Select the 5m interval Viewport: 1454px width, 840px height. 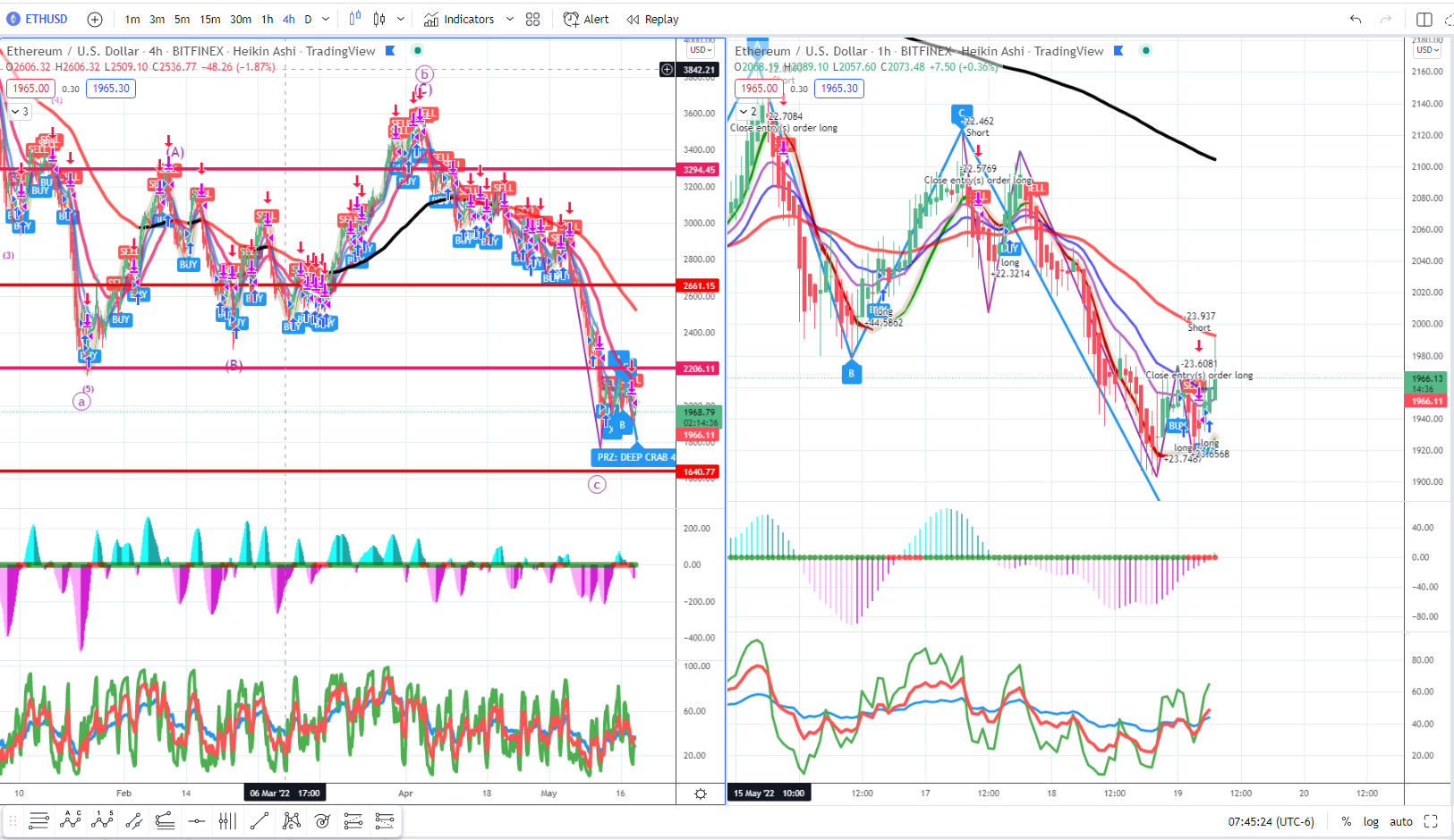click(182, 19)
